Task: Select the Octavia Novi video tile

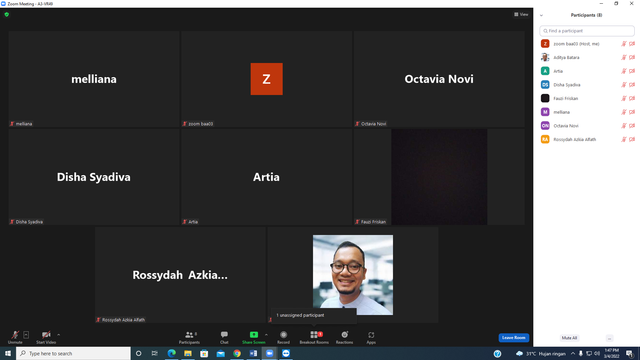Action: tap(439, 79)
